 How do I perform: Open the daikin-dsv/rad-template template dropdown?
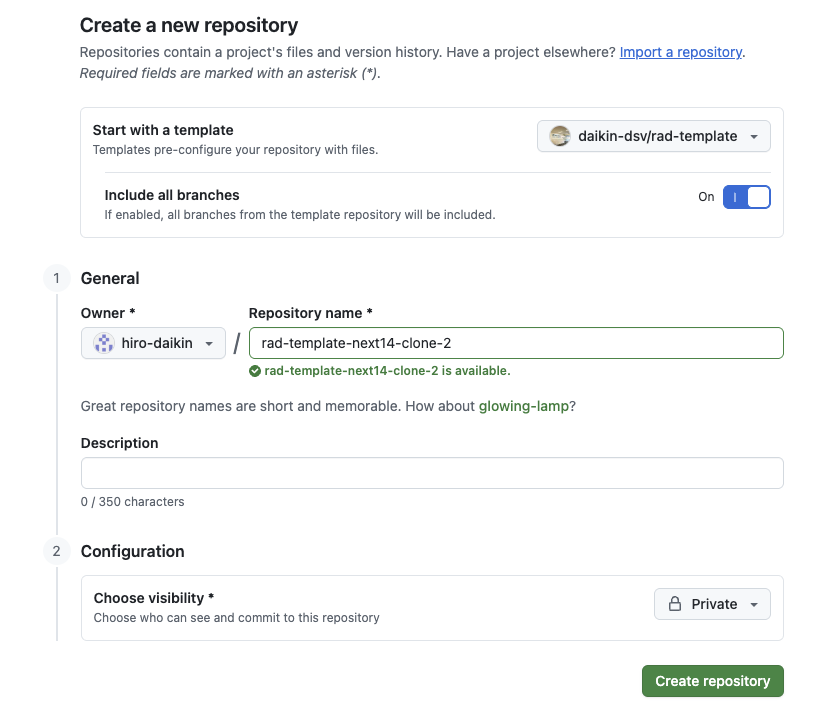[x=654, y=136]
